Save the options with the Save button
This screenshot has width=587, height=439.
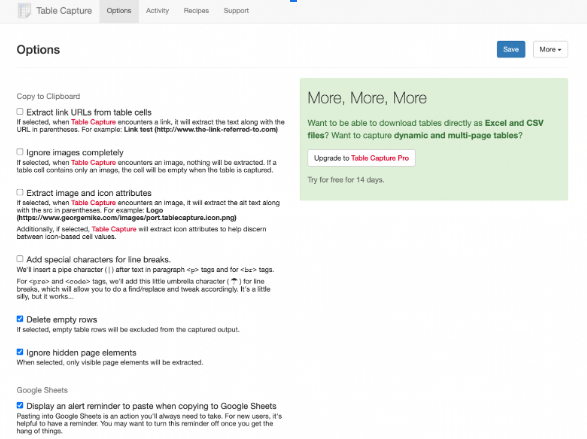coord(511,49)
